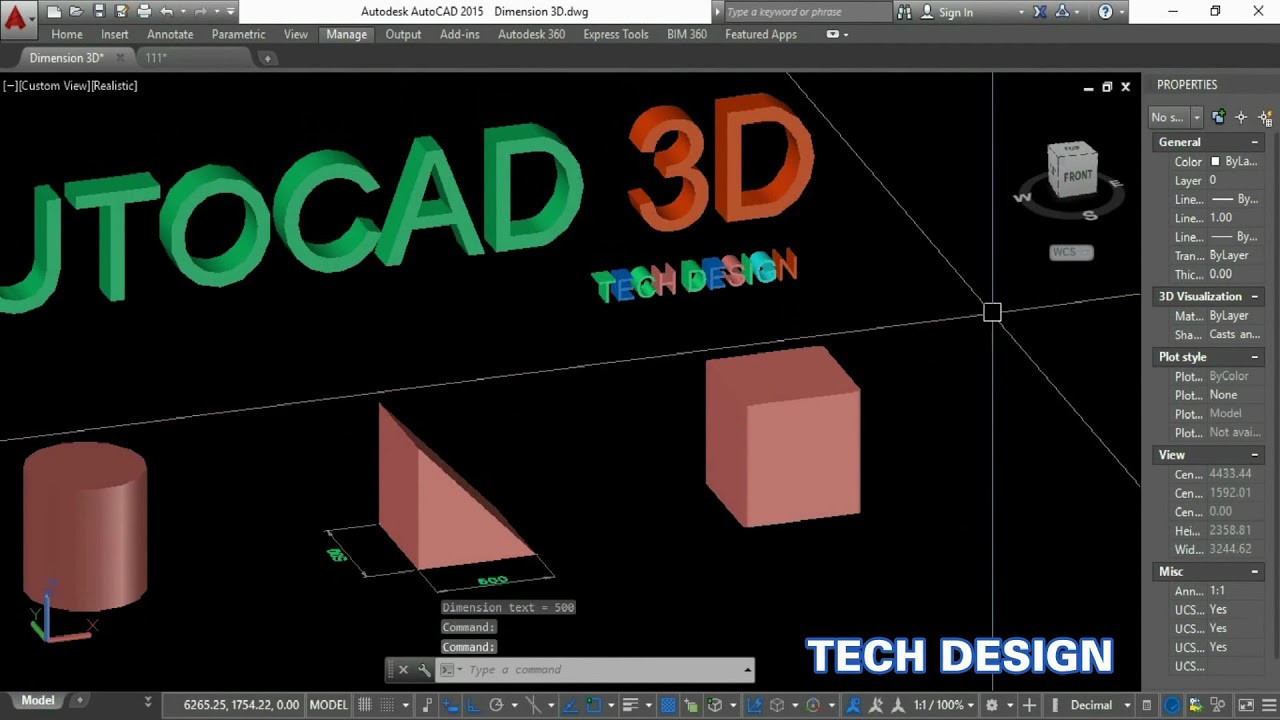The width and height of the screenshot is (1280, 720).
Task: Click the Help question mark icon
Action: (x=1105, y=12)
